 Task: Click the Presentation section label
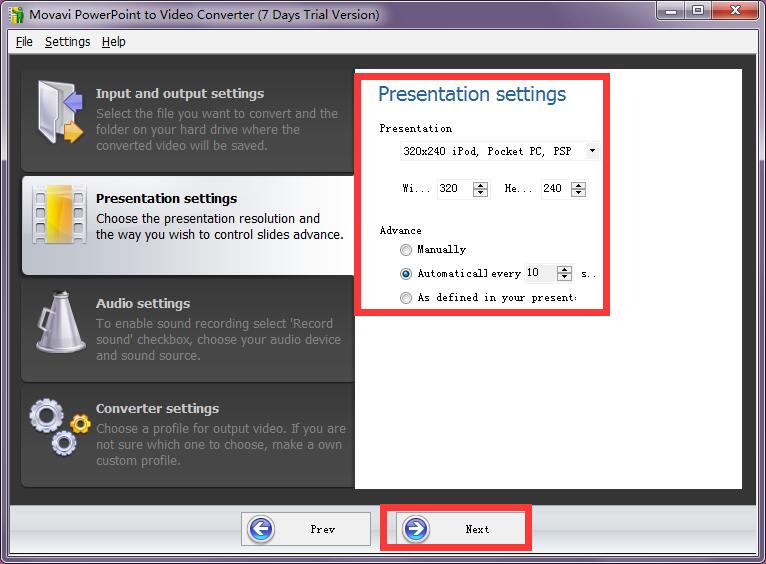[416, 128]
